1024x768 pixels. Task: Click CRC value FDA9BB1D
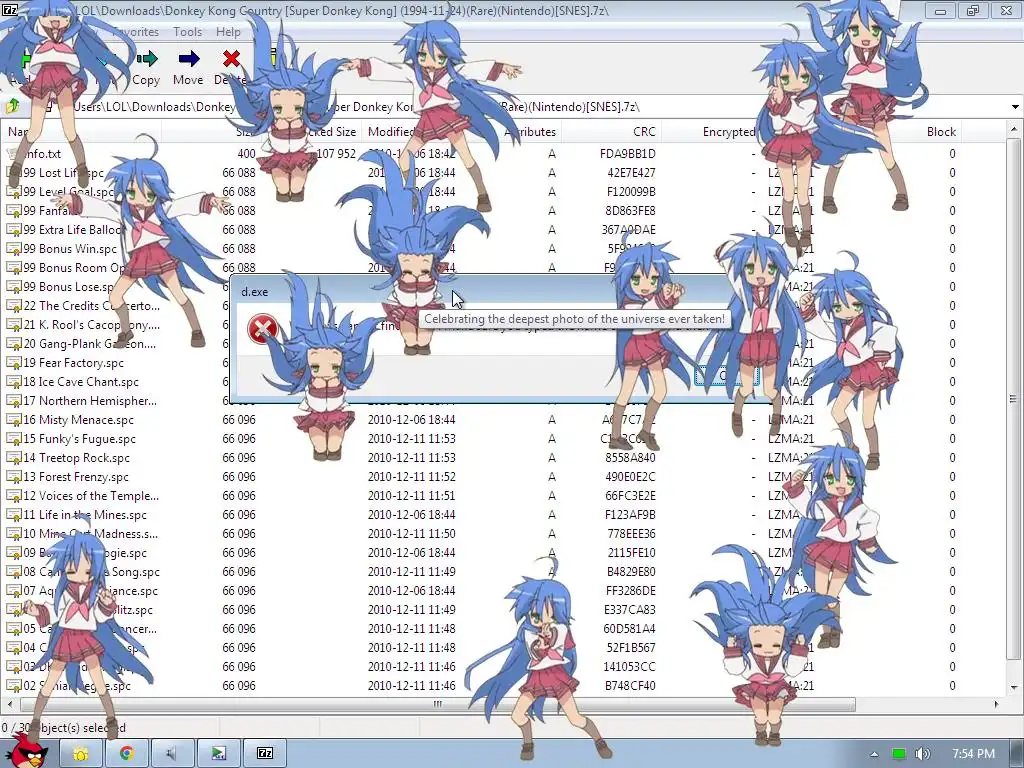627,153
